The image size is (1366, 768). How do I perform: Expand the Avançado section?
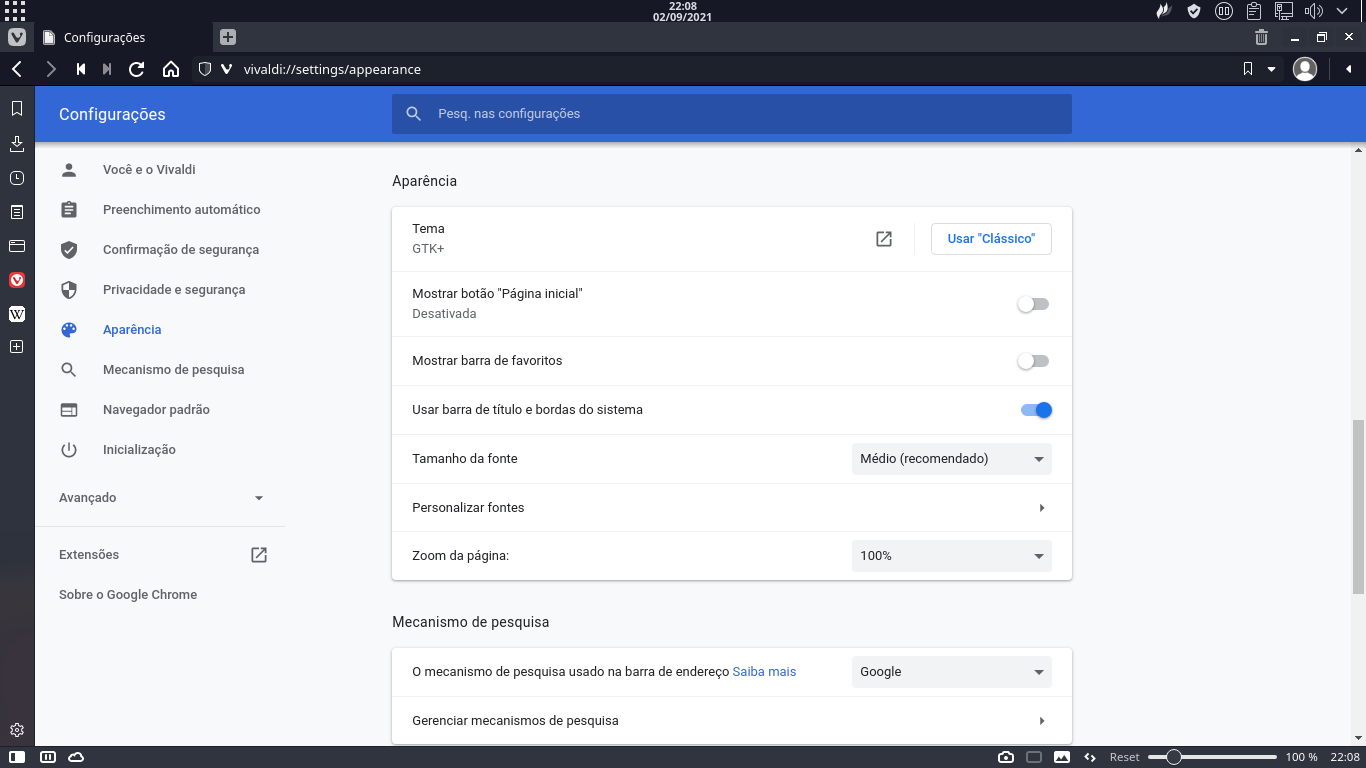tap(160, 498)
